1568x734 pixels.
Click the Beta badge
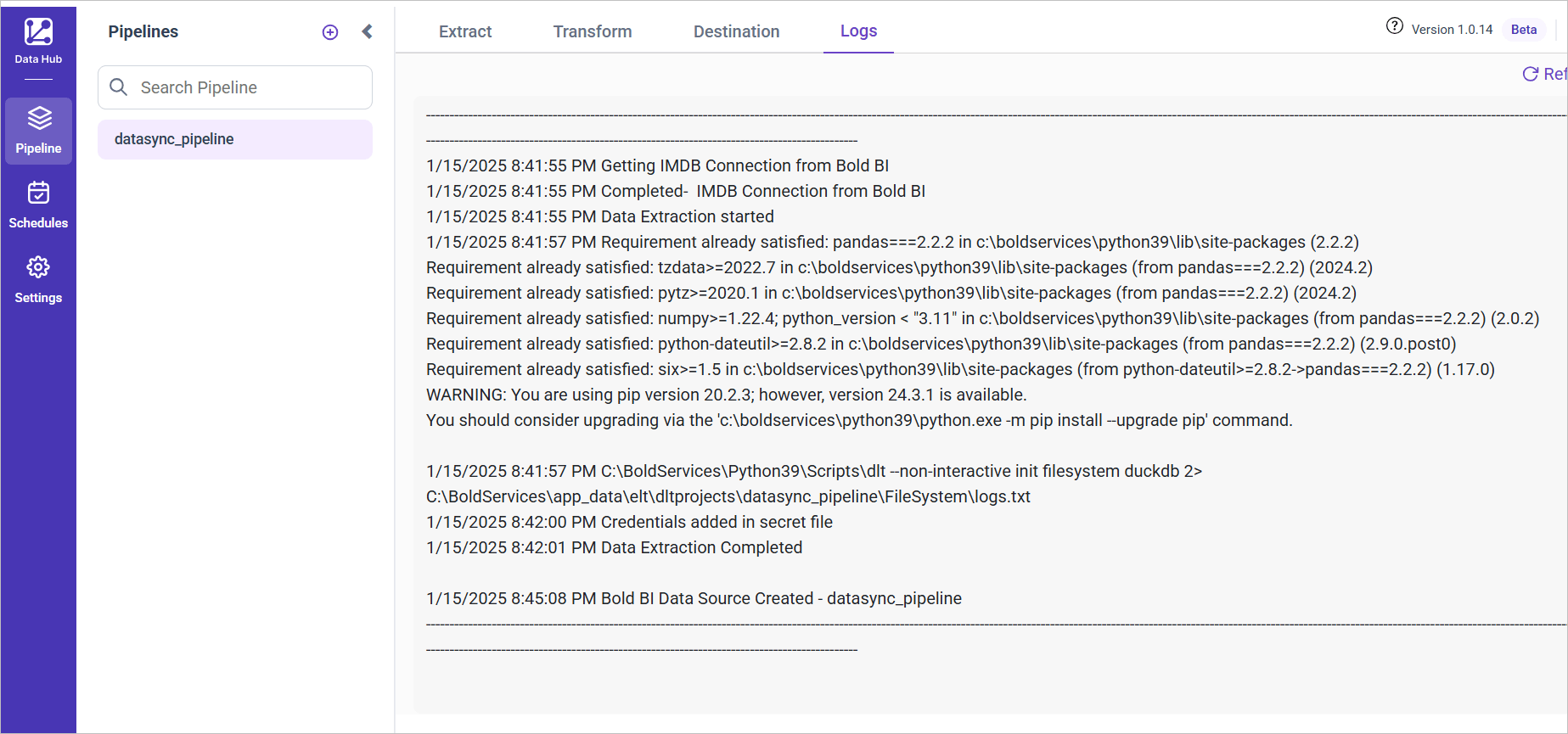(x=1524, y=29)
